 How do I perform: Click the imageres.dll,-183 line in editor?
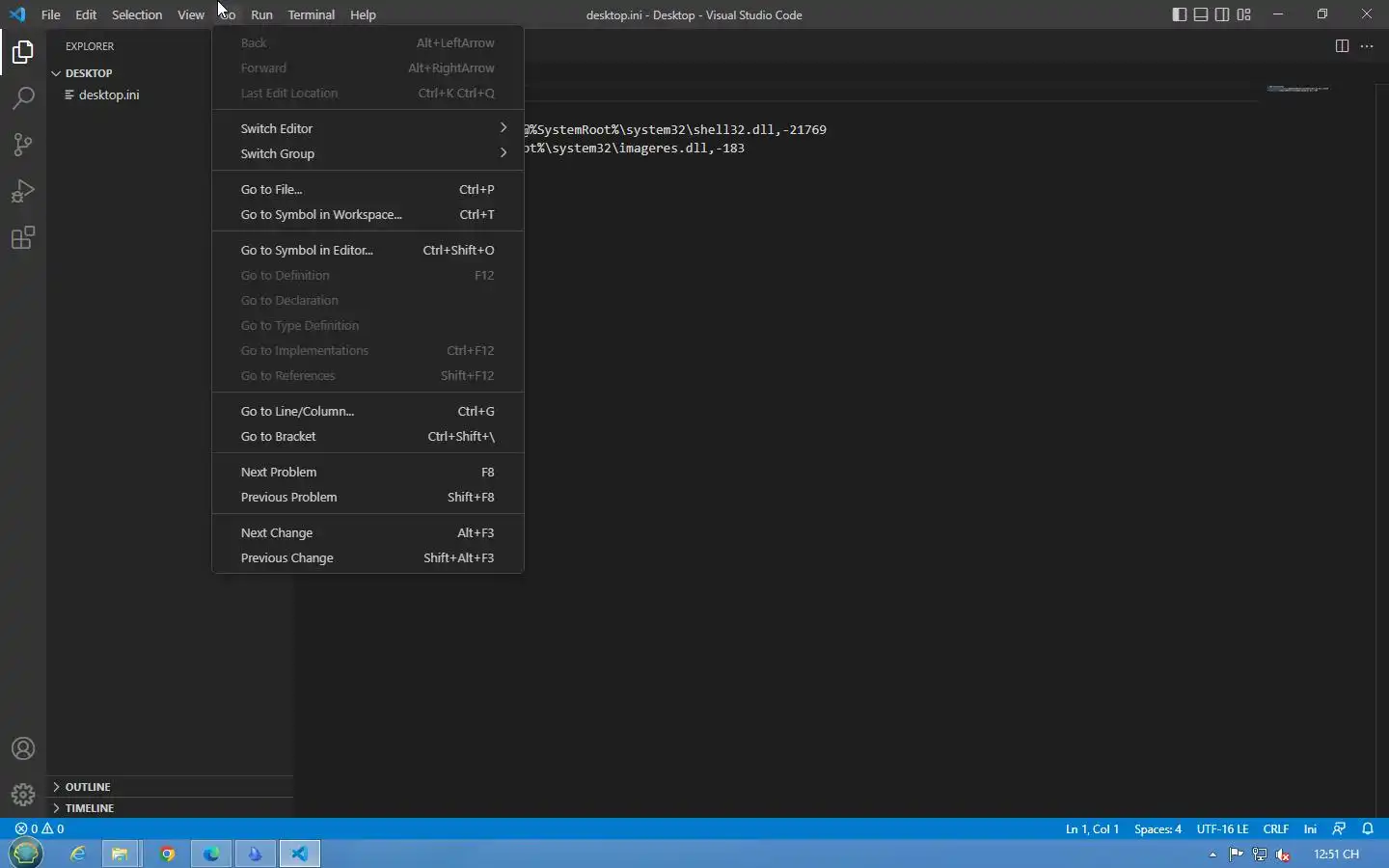[635, 148]
